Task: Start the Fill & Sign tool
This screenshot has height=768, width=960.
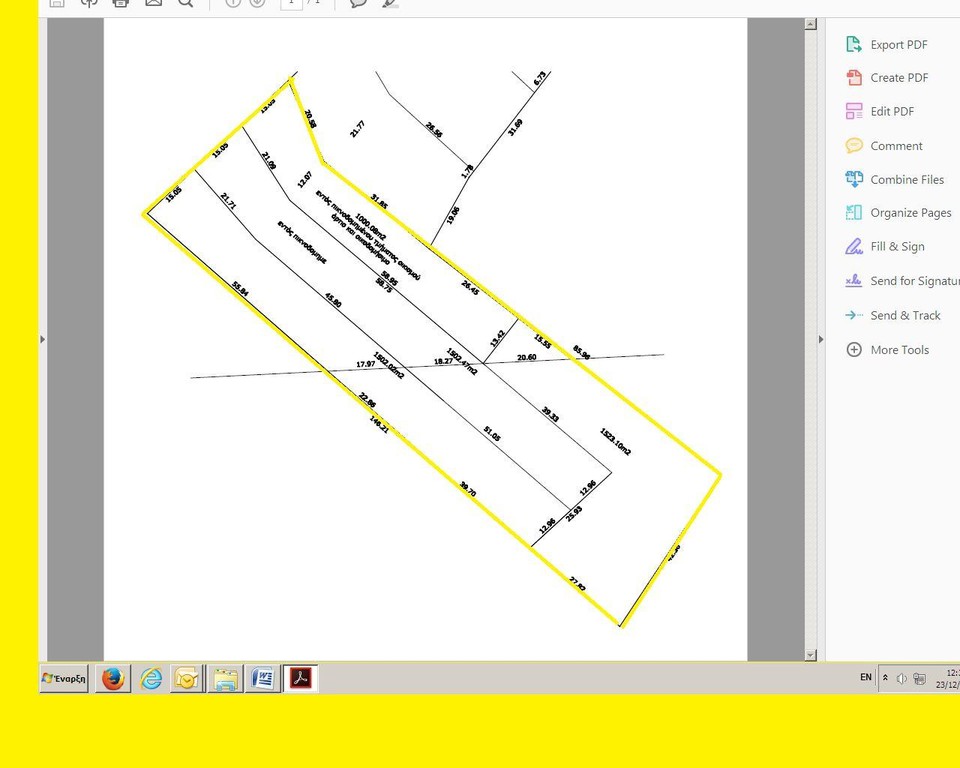Action: (x=885, y=246)
